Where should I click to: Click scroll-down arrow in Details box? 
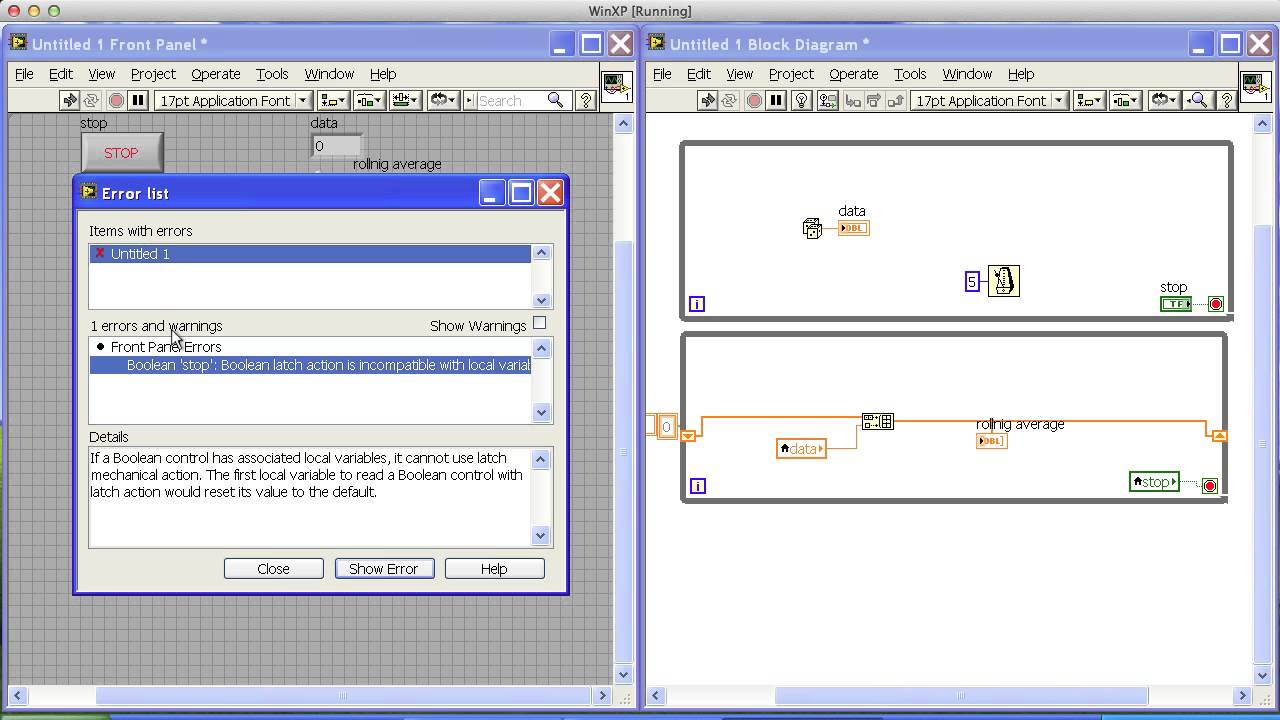[x=542, y=536]
